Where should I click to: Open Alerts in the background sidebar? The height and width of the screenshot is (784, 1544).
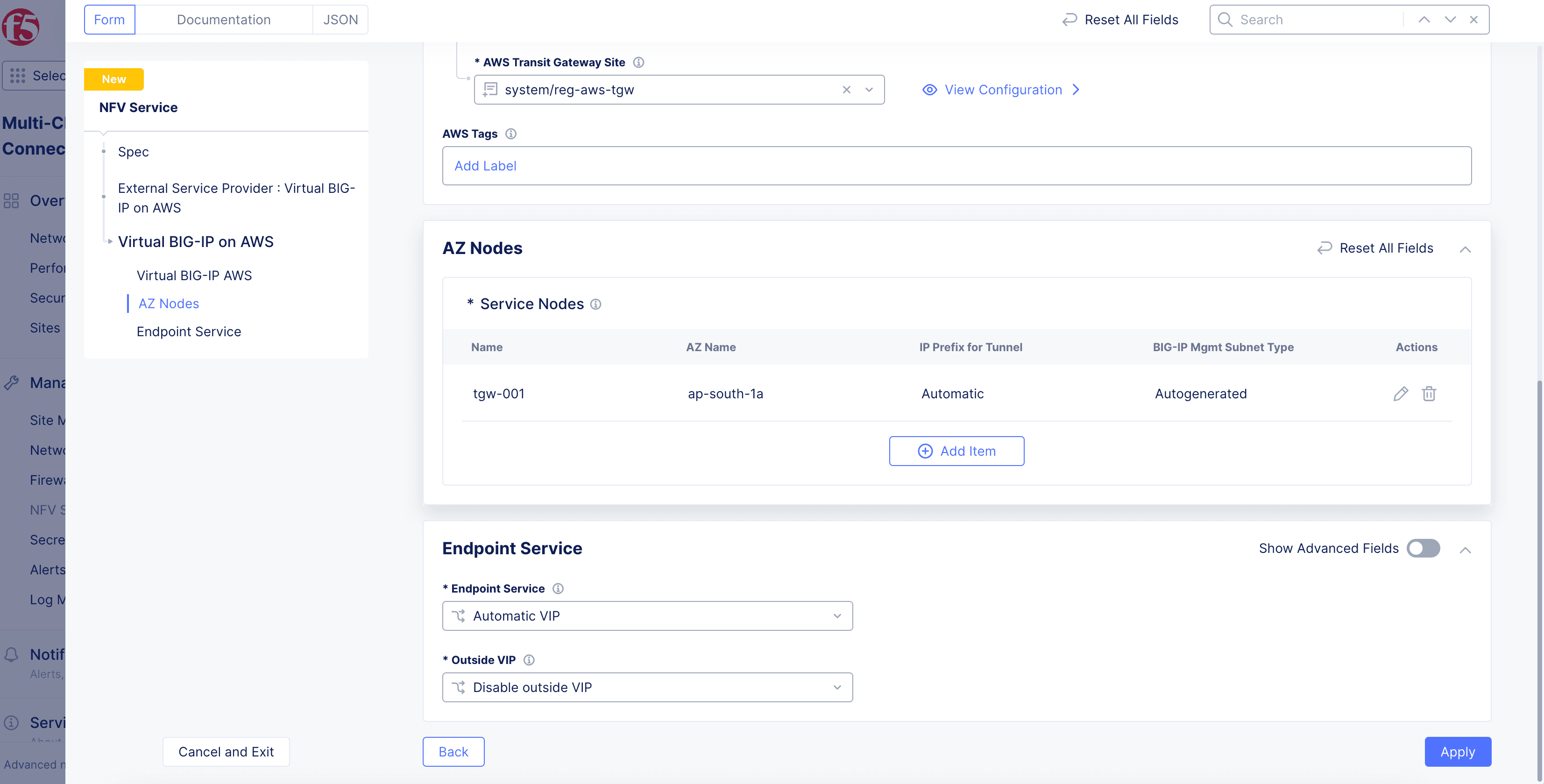click(x=47, y=569)
